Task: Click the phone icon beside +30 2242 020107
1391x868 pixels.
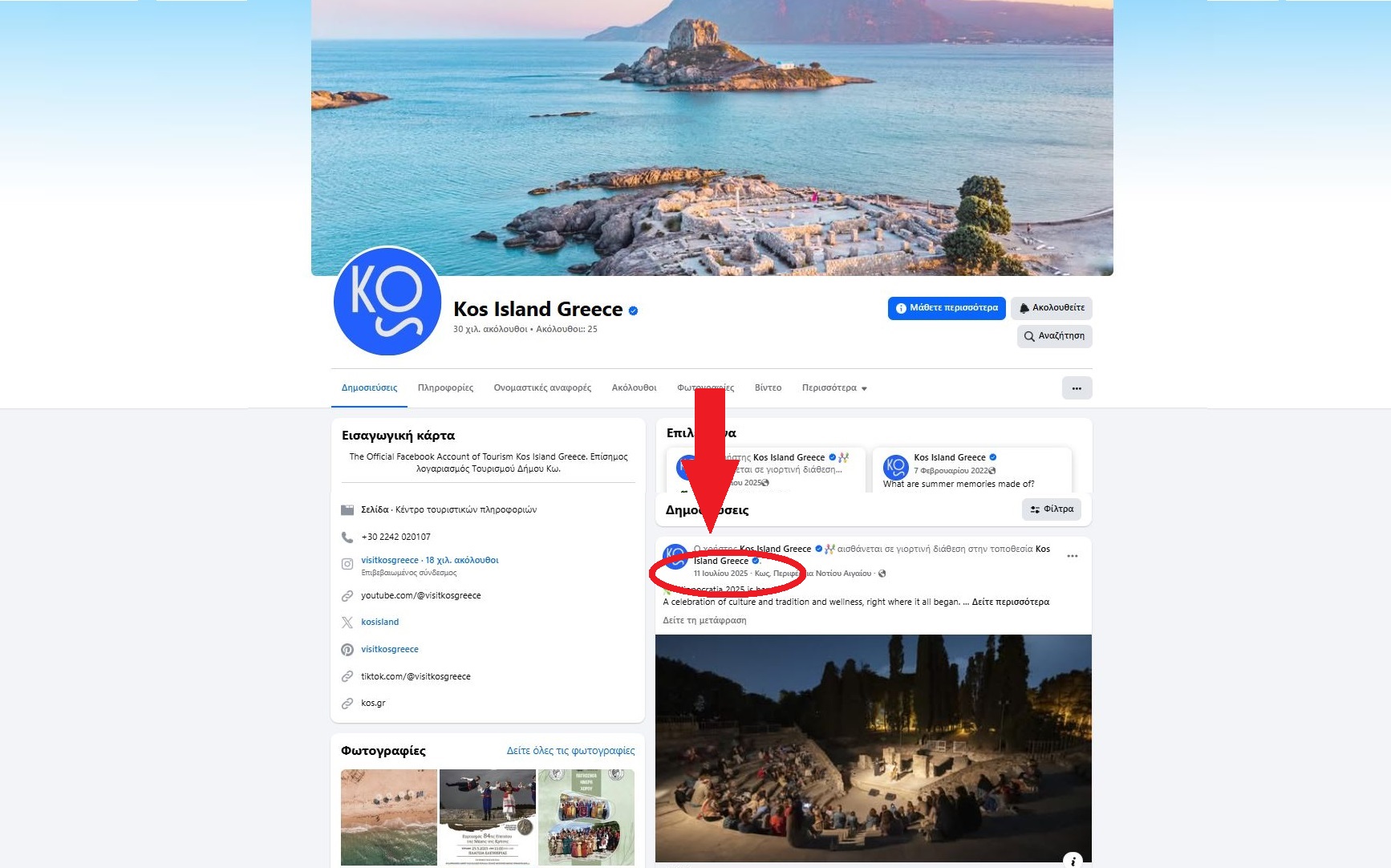Action: point(347,537)
